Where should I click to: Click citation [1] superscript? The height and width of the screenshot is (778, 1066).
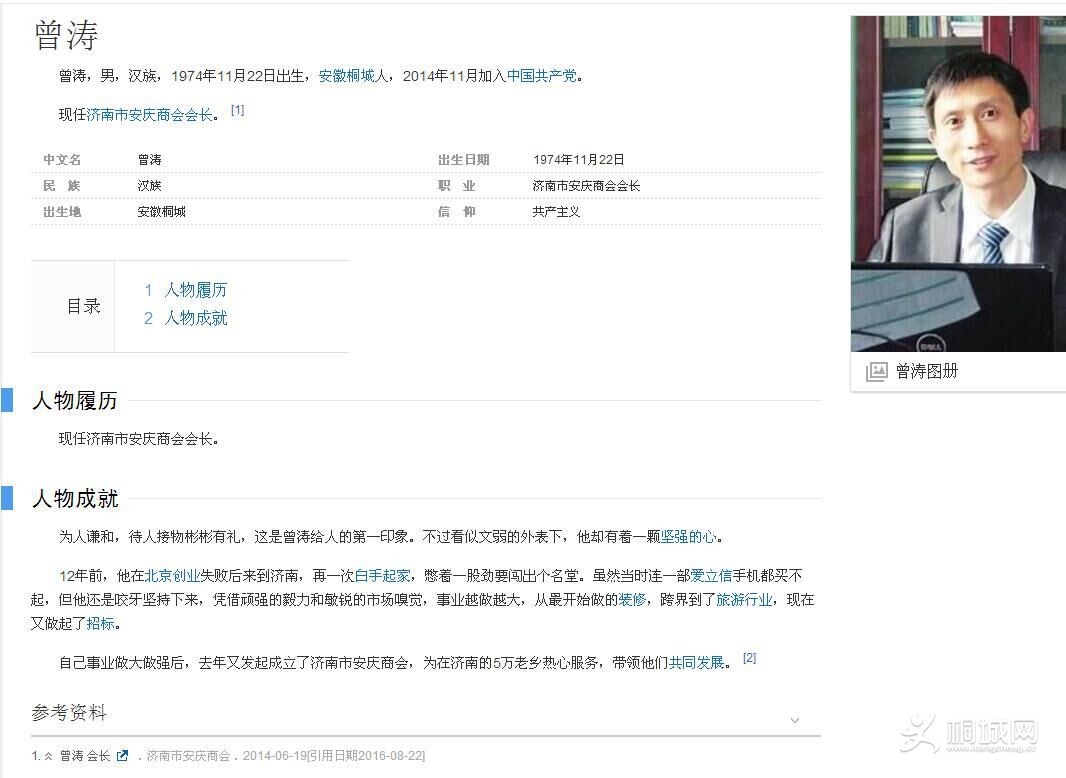coord(237,110)
